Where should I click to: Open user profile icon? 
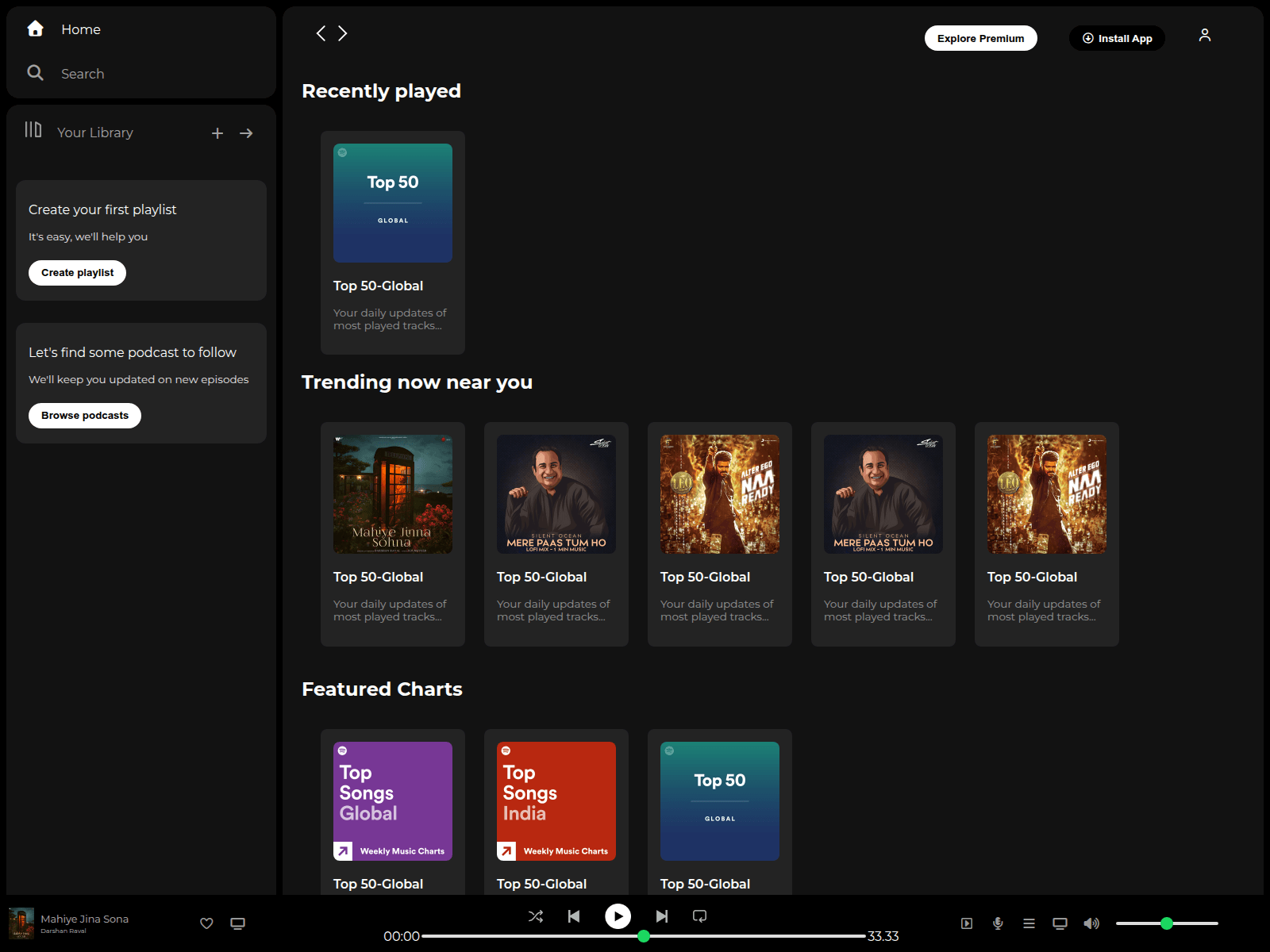pyautogui.click(x=1205, y=35)
